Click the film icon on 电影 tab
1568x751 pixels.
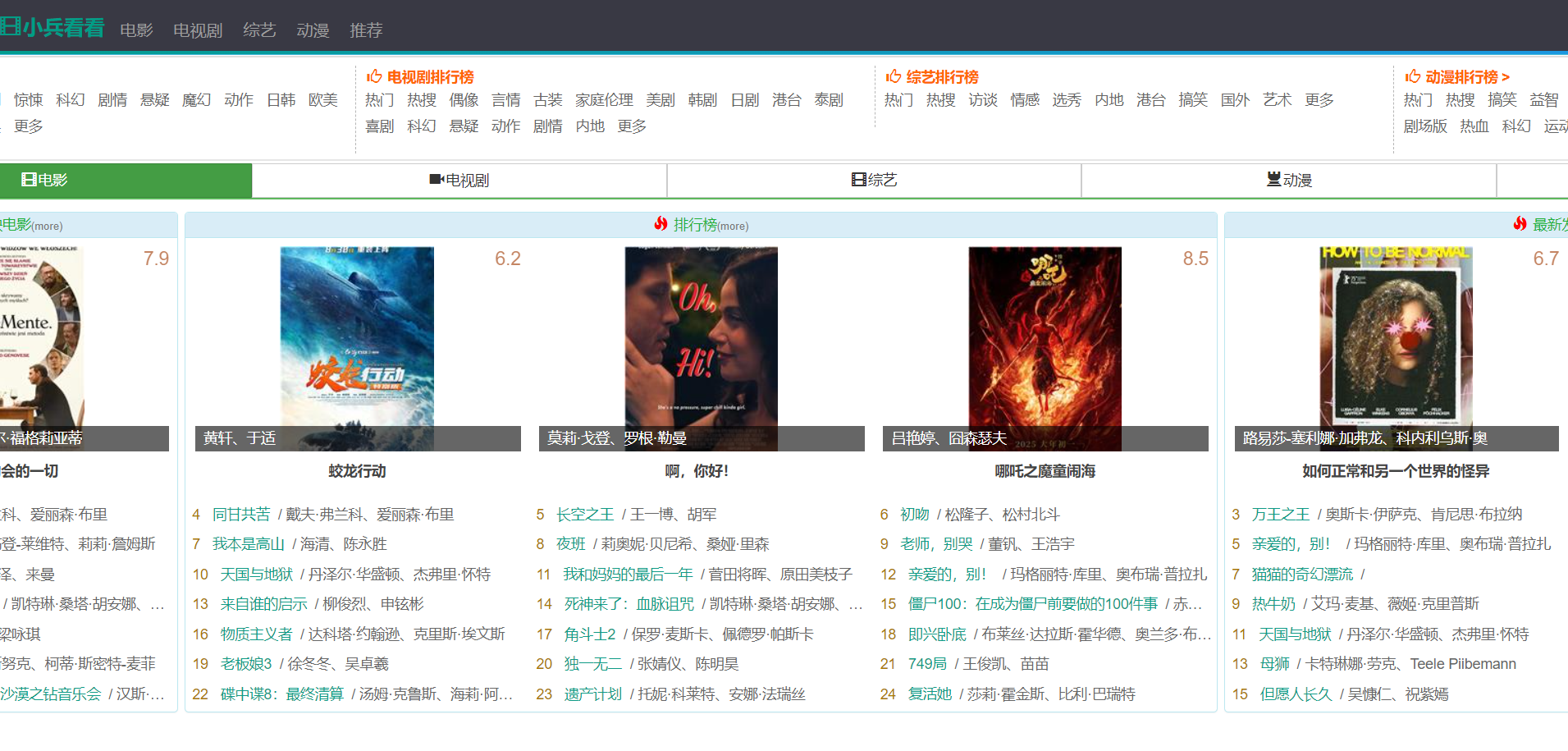pyautogui.click(x=28, y=180)
